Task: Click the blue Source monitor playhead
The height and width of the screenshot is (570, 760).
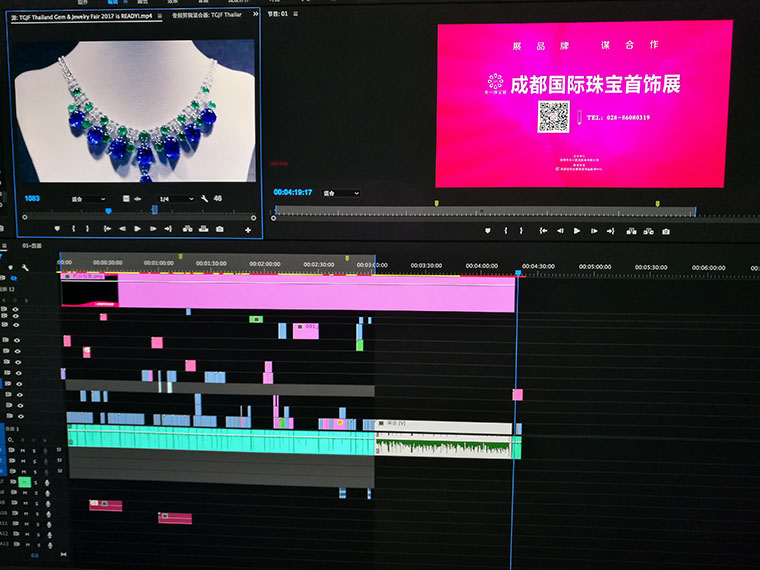Action: click(x=109, y=211)
